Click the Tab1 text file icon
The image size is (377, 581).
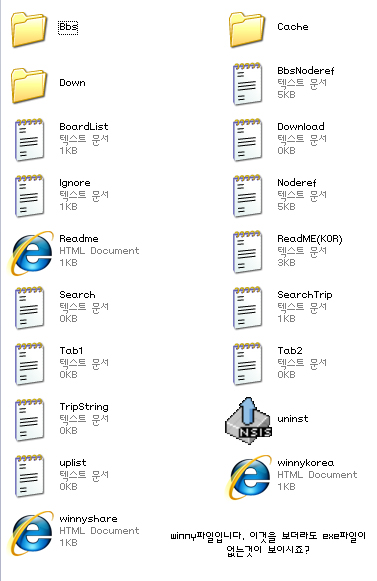point(29,364)
